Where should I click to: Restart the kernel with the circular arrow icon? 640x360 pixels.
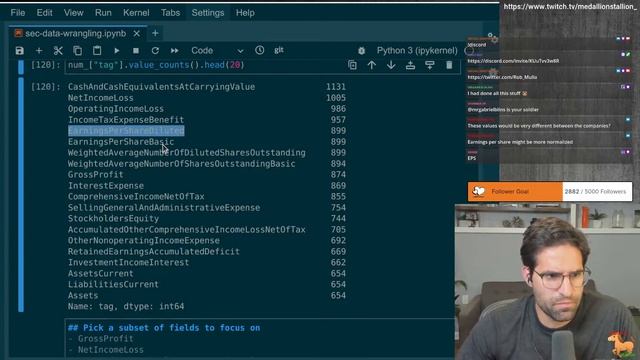pyautogui.click(x=155, y=51)
